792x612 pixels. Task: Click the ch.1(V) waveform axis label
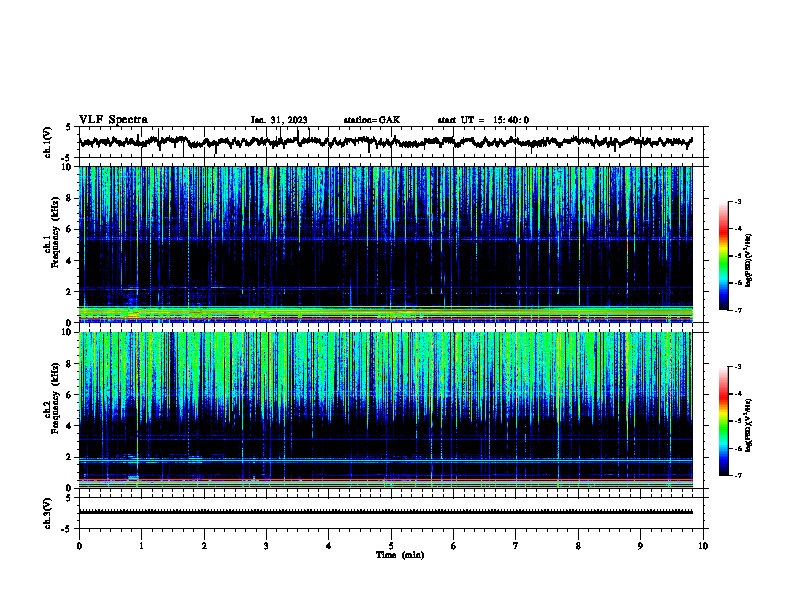coord(48,142)
